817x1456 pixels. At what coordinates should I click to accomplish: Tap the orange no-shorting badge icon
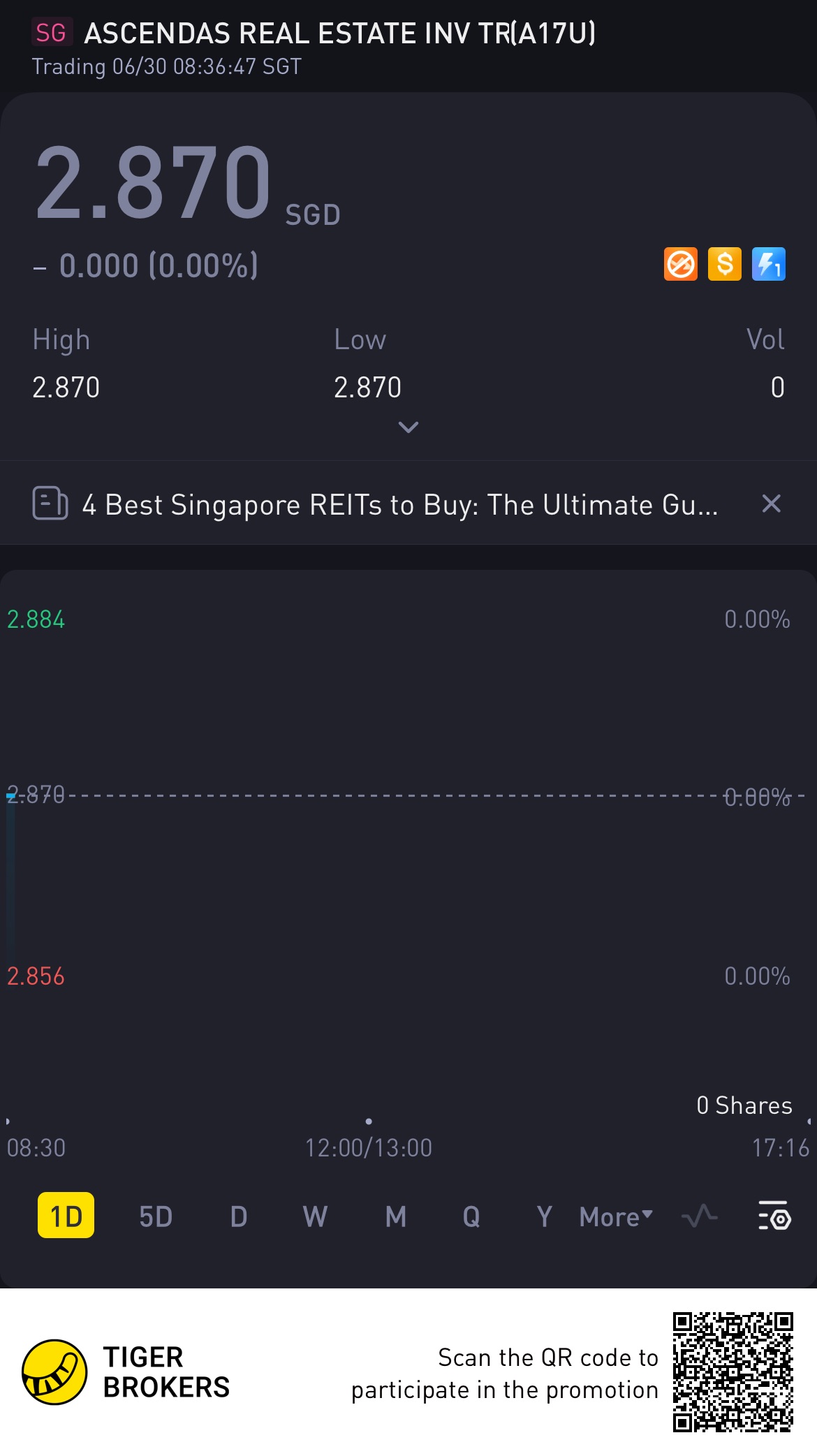tap(680, 264)
